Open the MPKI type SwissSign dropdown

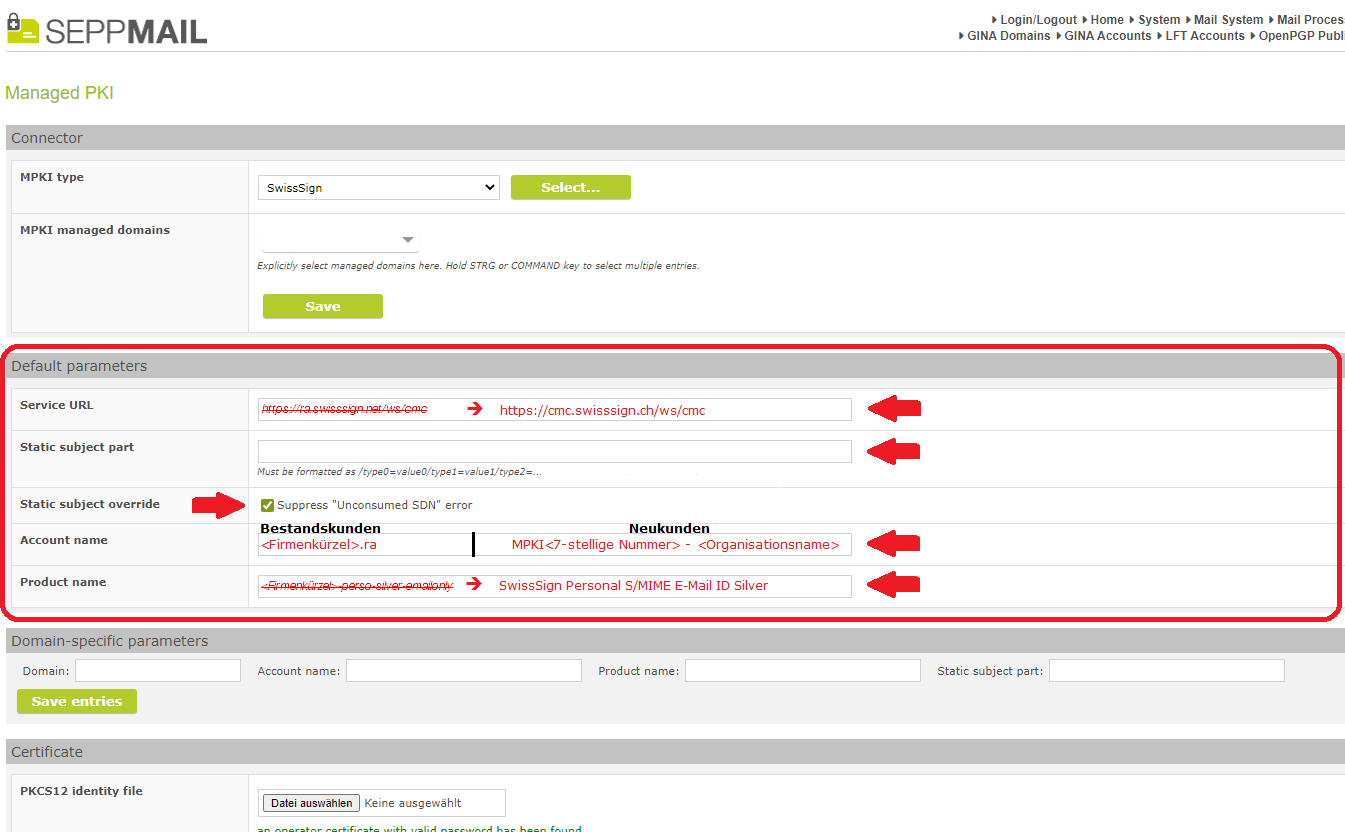(378, 187)
